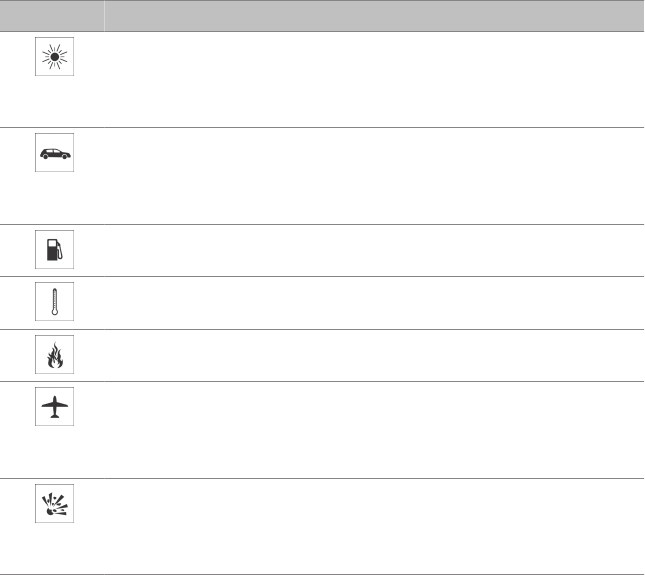Click the divider between fuel pump and thermometer rows

pyautogui.click(x=322, y=276)
